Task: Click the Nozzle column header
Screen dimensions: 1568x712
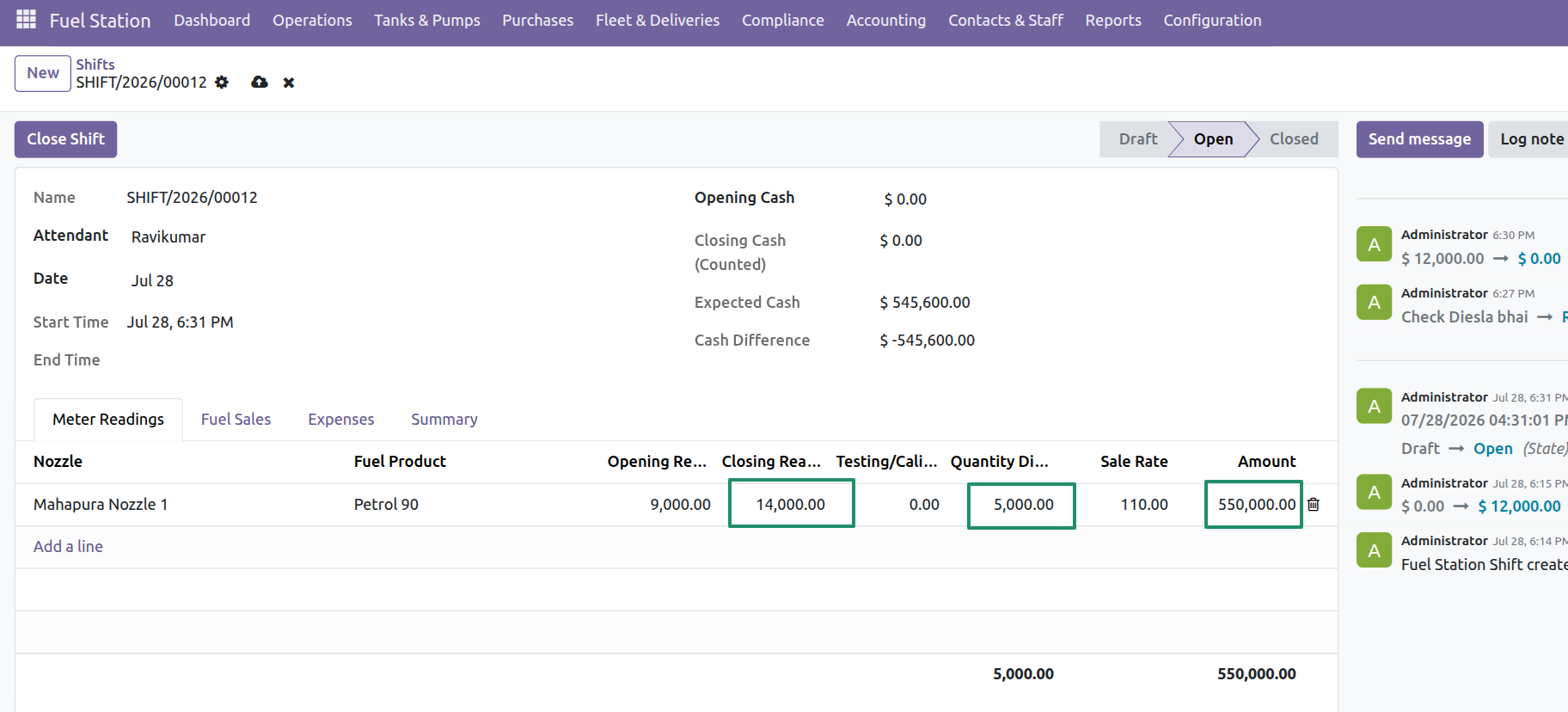Action: coord(58,462)
